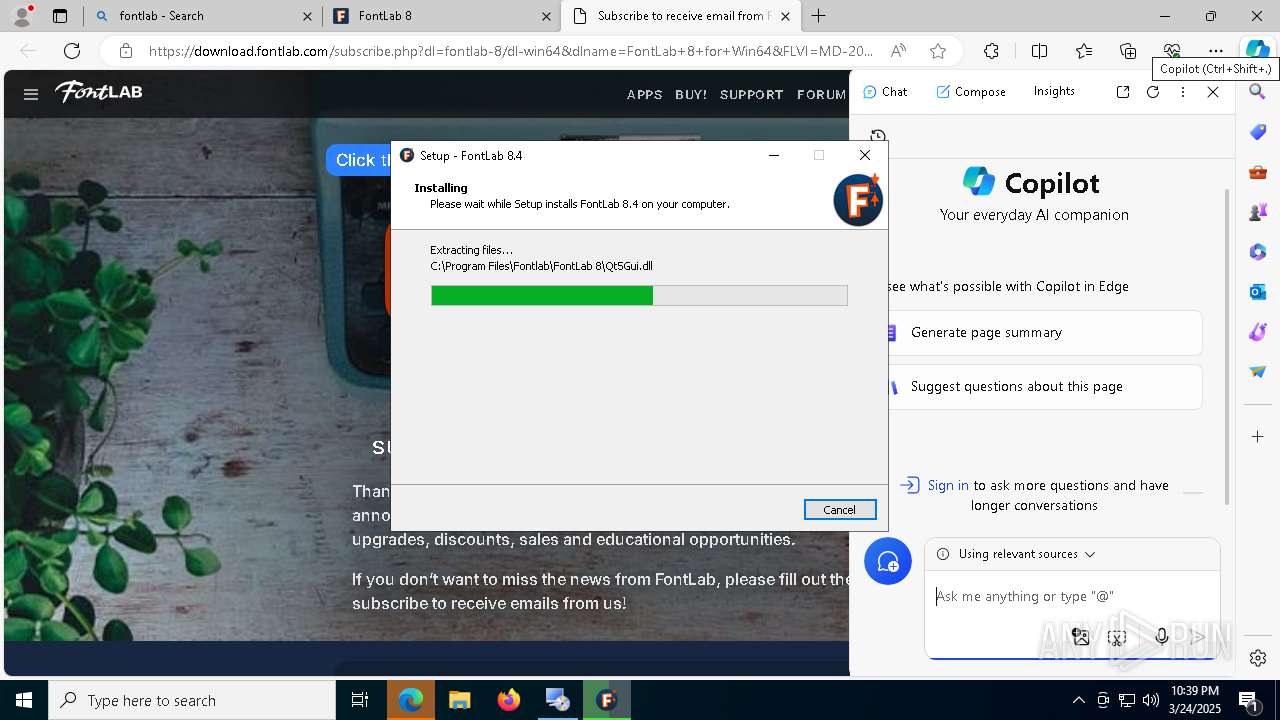Select Suggest questions about this page
Image resolution: width=1280 pixels, height=720 pixels.
point(1040,386)
